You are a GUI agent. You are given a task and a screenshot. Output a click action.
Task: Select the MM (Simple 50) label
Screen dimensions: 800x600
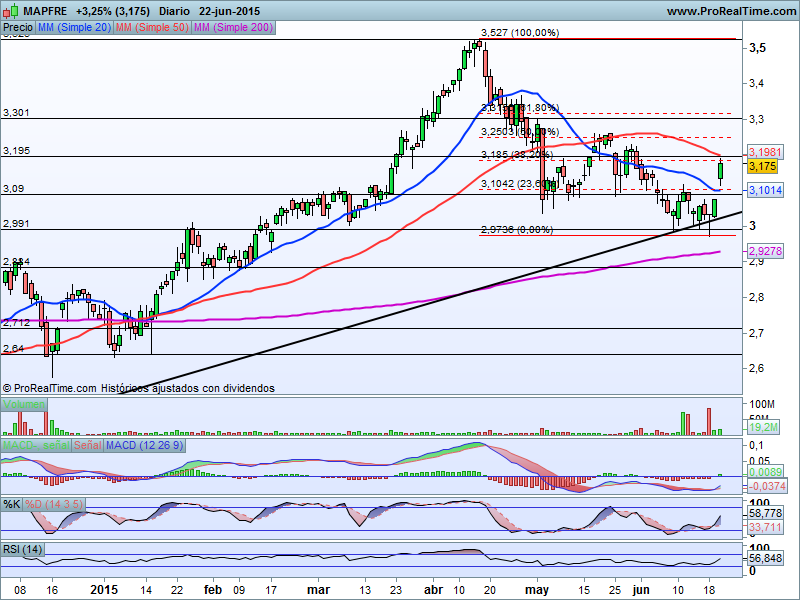(152, 28)
